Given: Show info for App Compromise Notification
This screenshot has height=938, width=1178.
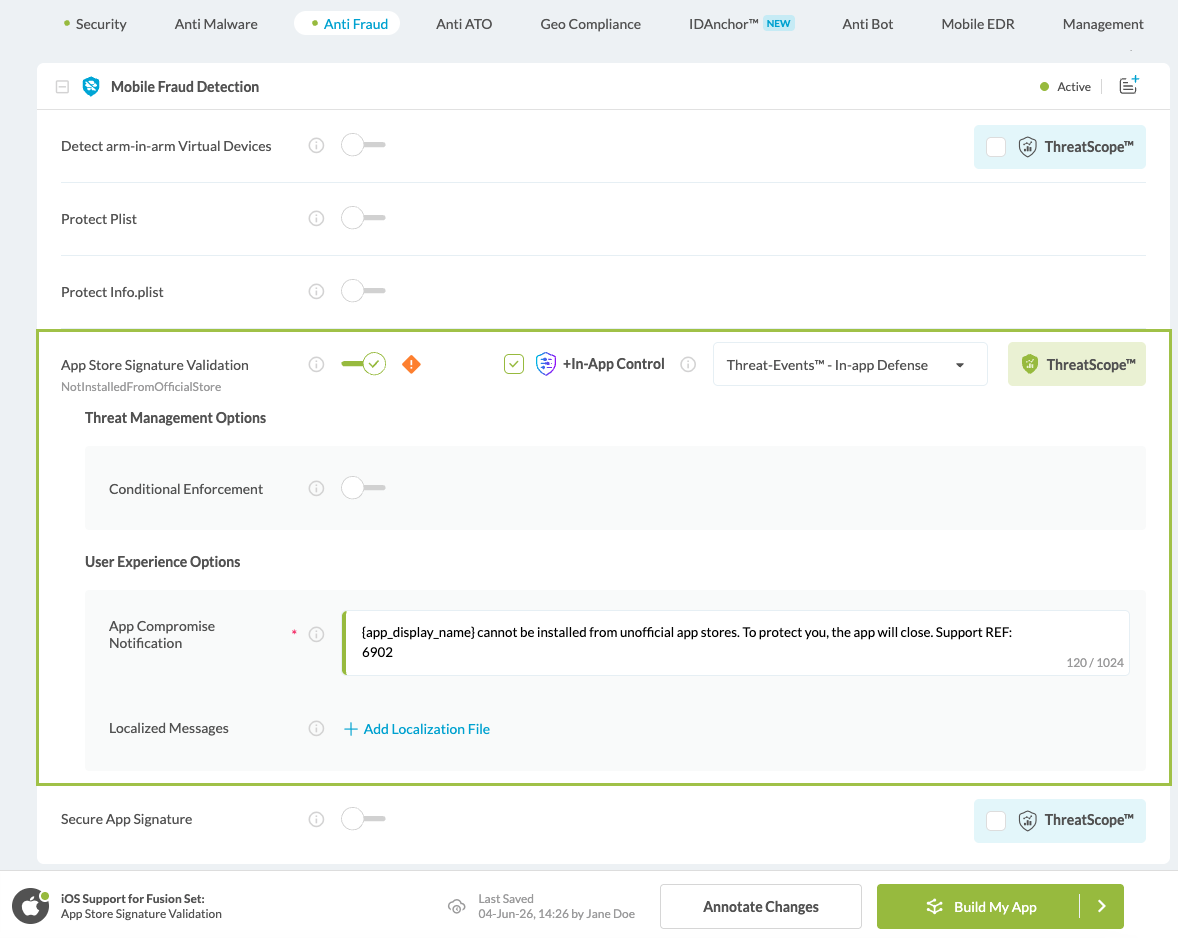Looking at the screenshot, I should [316, 634].
